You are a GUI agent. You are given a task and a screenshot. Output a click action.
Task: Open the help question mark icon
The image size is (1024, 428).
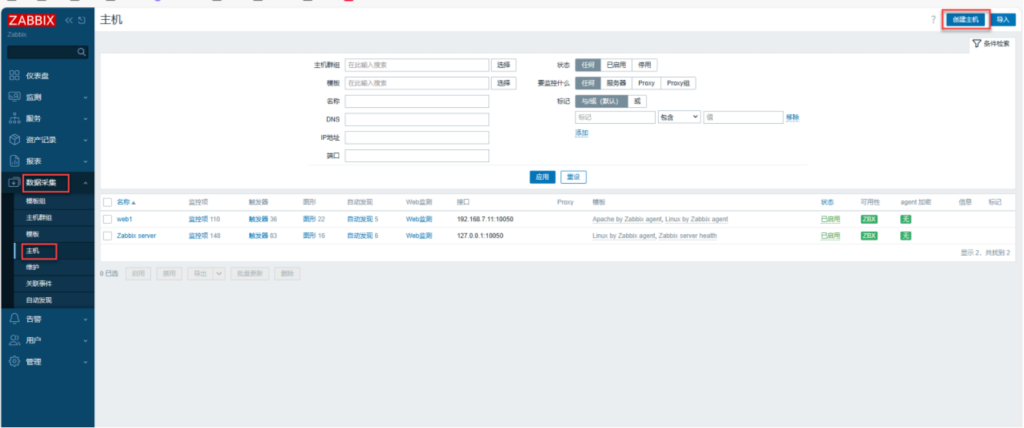point(932,19)
